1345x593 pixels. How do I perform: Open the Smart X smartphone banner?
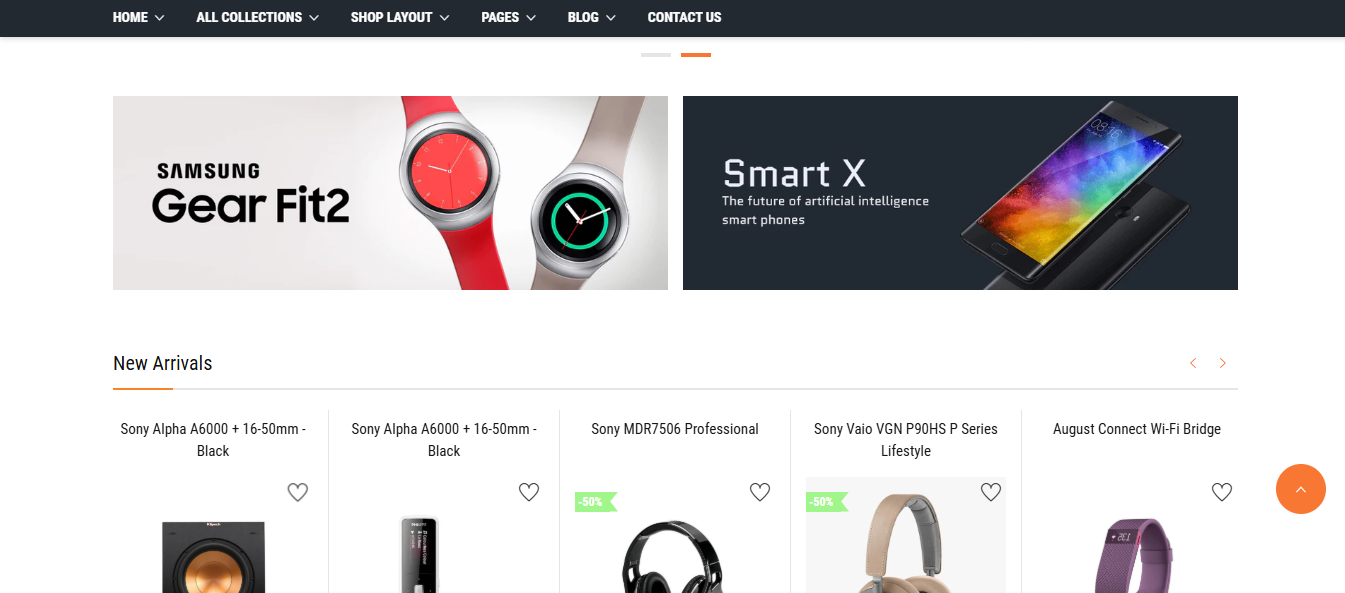click(x=960, y=193)
